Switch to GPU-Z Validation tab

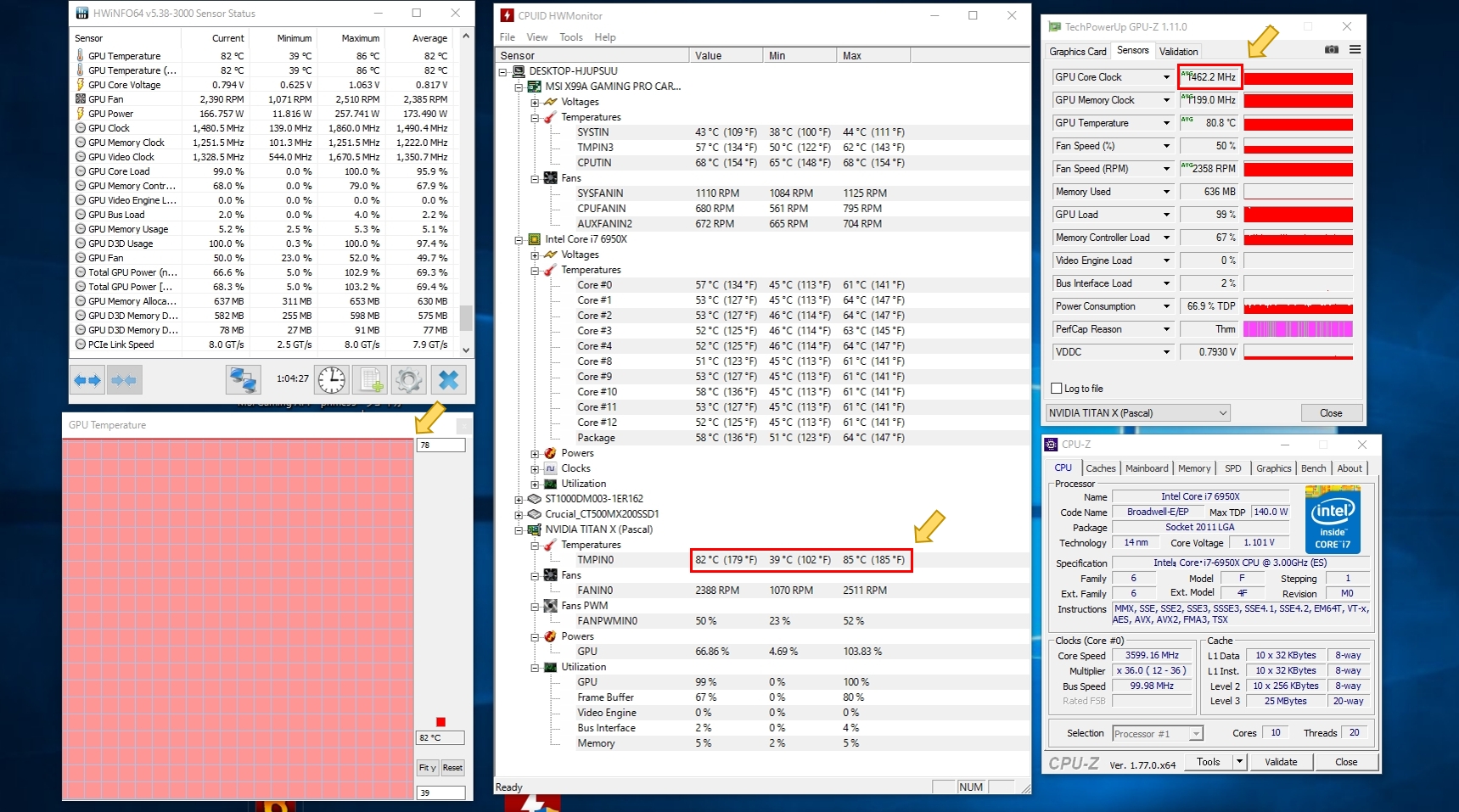[x=1179, y=52]
